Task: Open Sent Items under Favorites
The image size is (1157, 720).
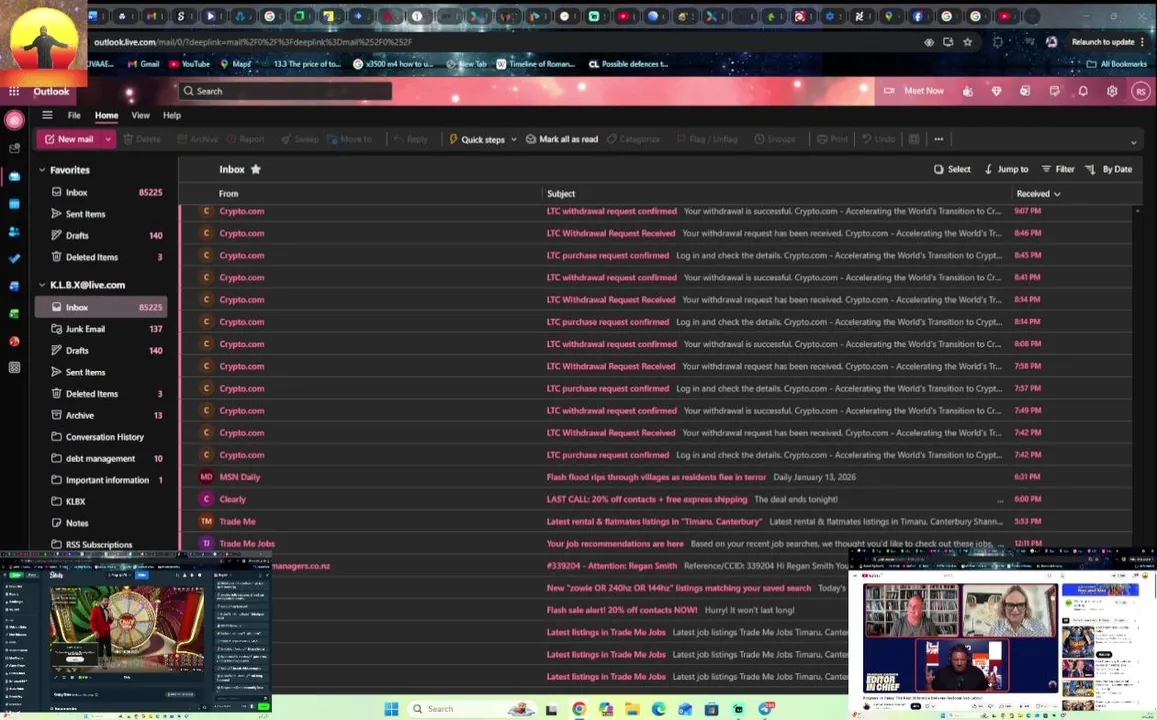Action: click(x=101, y=214)
